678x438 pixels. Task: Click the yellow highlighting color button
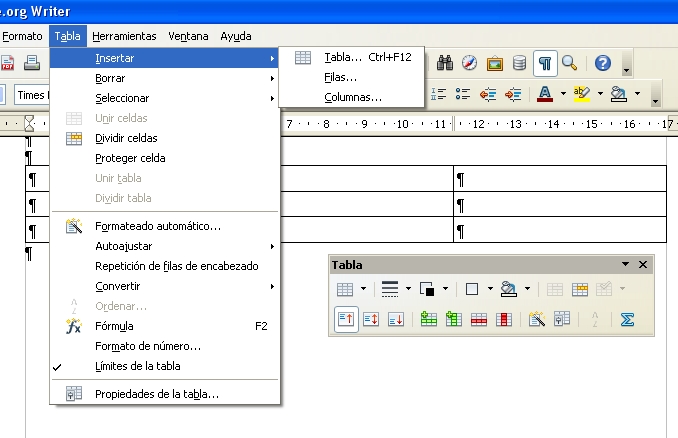pyautogui.click(x=581, y=94)
